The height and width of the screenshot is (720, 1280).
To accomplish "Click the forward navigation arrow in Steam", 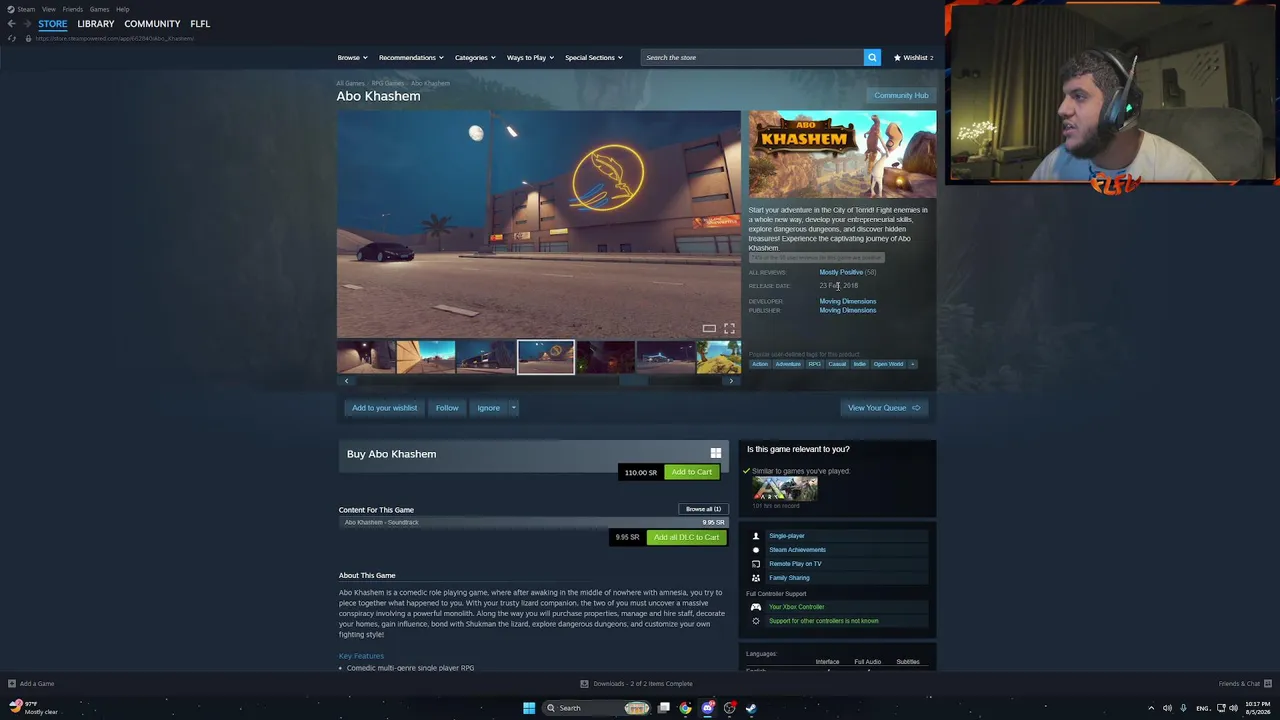I will [x=27, y=24].
